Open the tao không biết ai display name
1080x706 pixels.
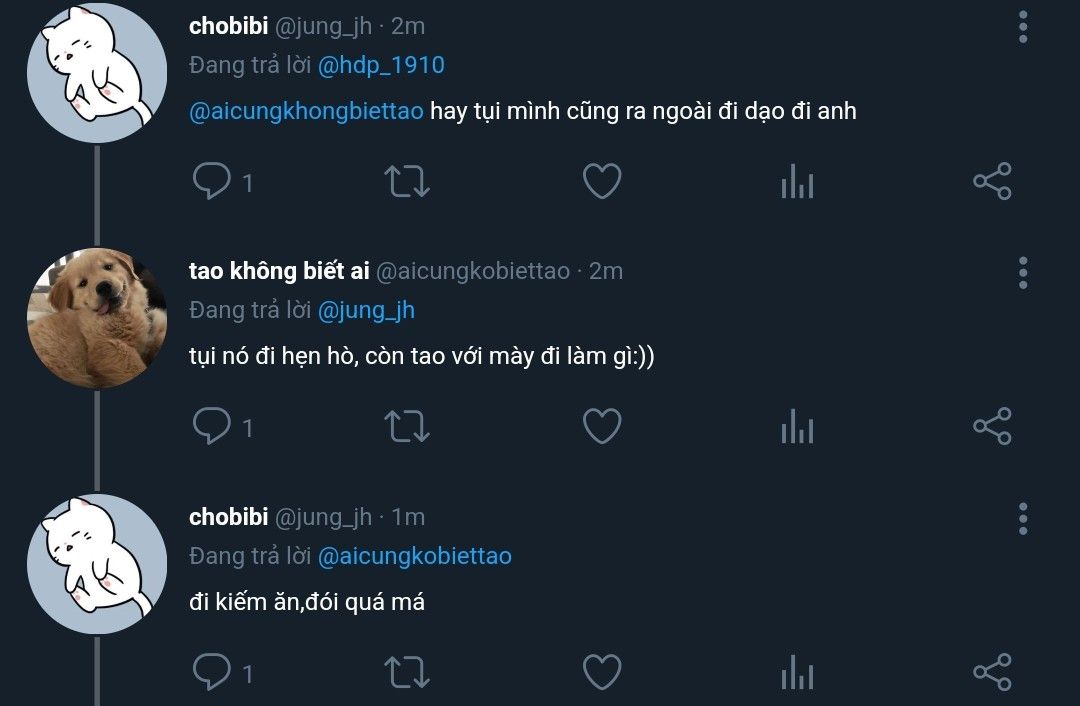(x=279, y=271)
